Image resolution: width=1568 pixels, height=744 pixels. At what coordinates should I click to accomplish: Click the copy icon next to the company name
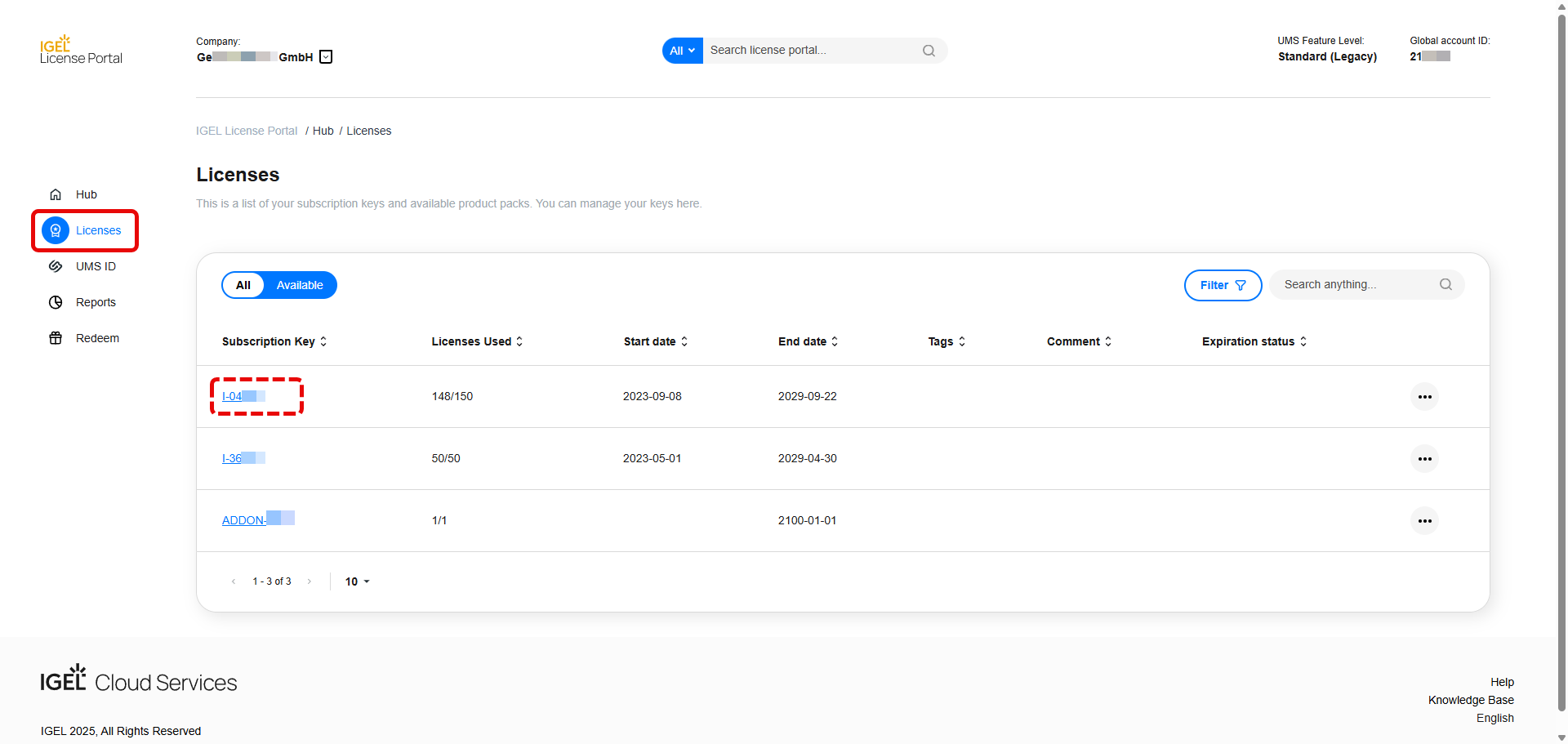coord(325,56)
